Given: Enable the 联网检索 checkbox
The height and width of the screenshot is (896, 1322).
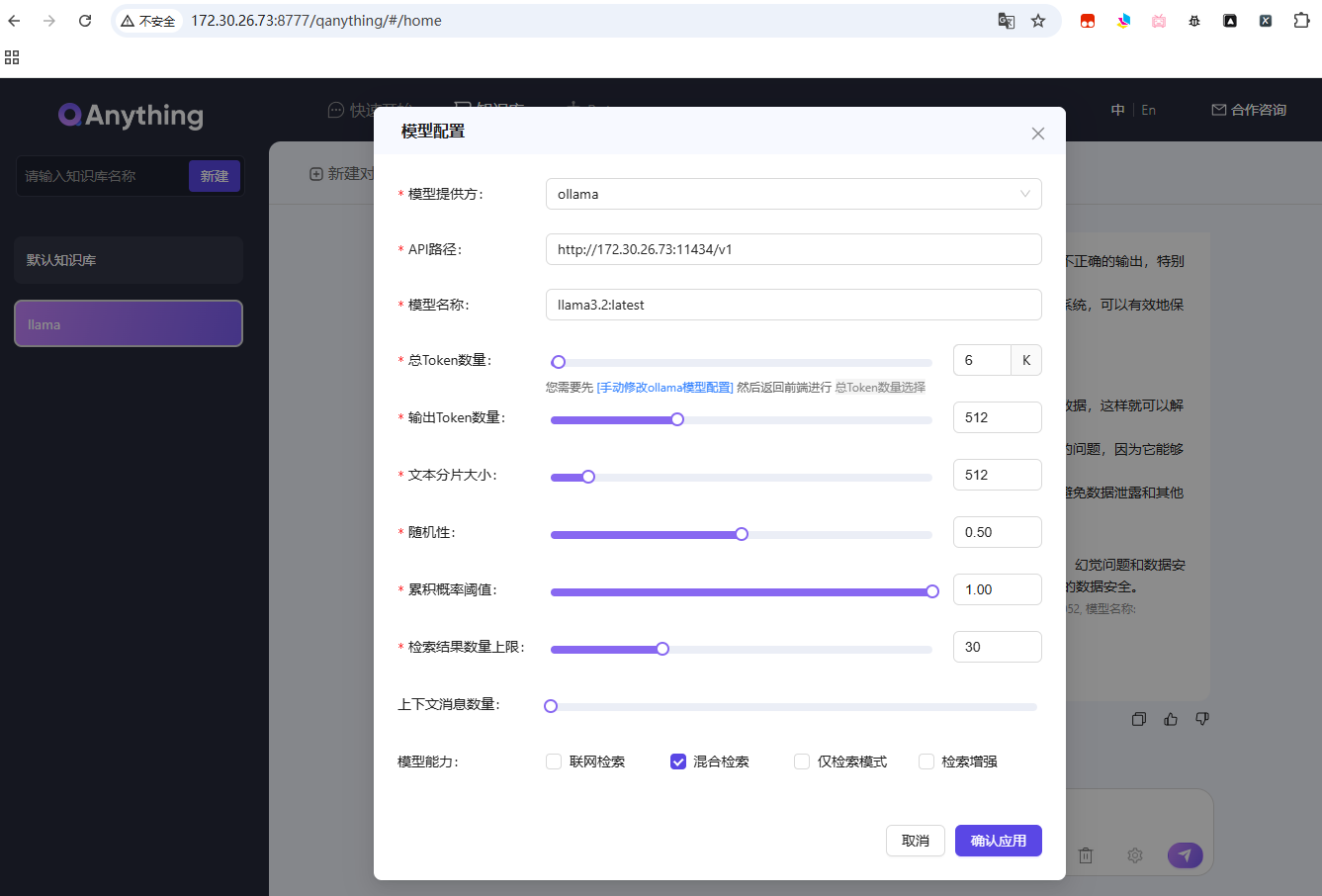Looking at the screenshot, I should click(554, 762).
